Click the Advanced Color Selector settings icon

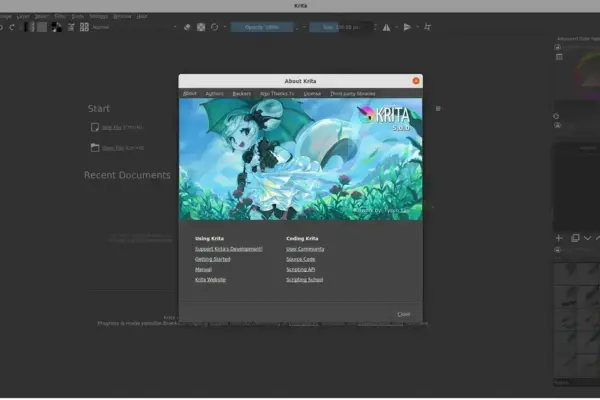point(558,47)
